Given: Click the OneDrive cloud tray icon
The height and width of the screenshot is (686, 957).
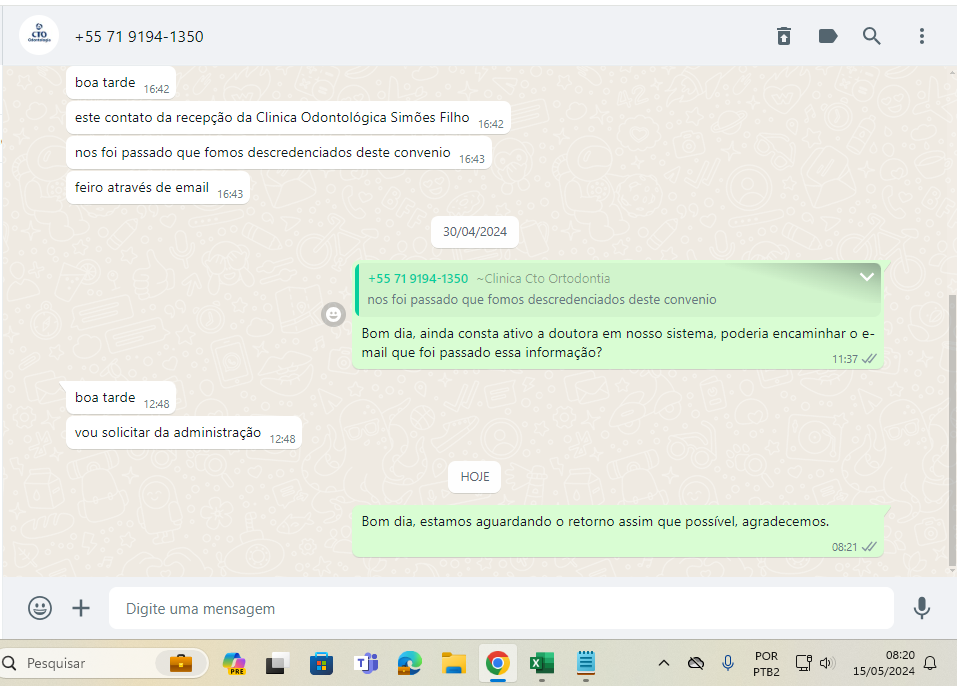Looking at the screenshot, I should point(696,663).
